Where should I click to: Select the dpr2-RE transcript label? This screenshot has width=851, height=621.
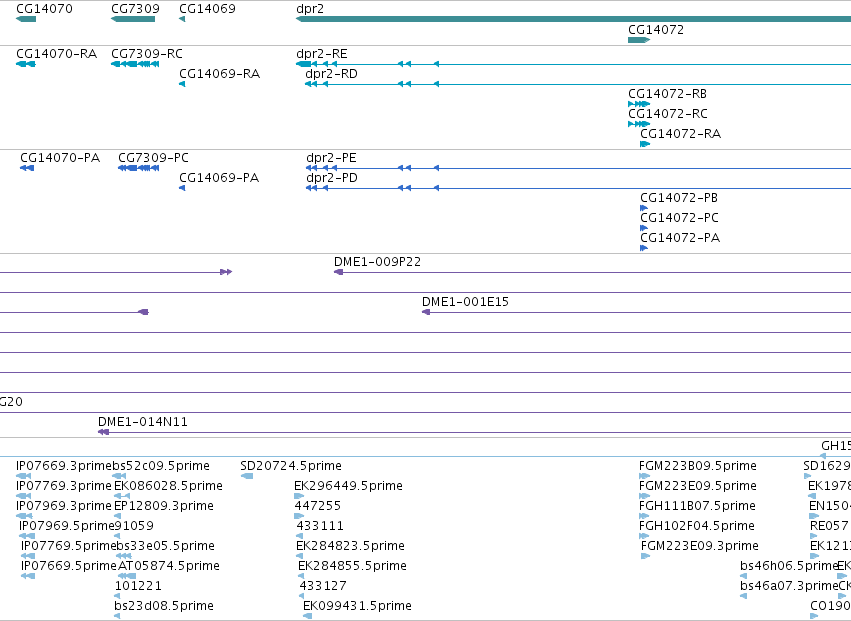[x=322, y=54]
